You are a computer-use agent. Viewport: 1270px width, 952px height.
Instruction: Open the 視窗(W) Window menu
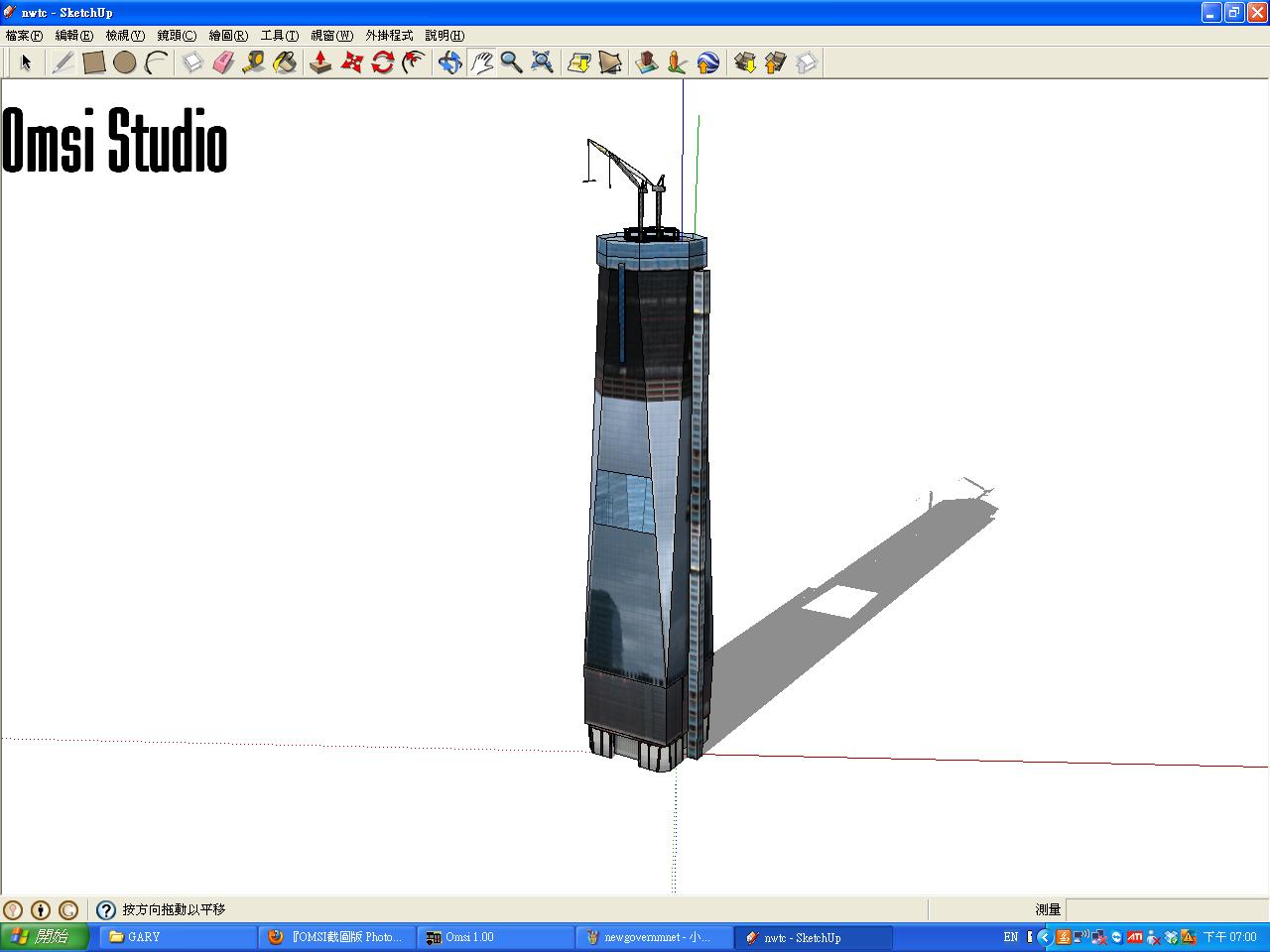331,36
